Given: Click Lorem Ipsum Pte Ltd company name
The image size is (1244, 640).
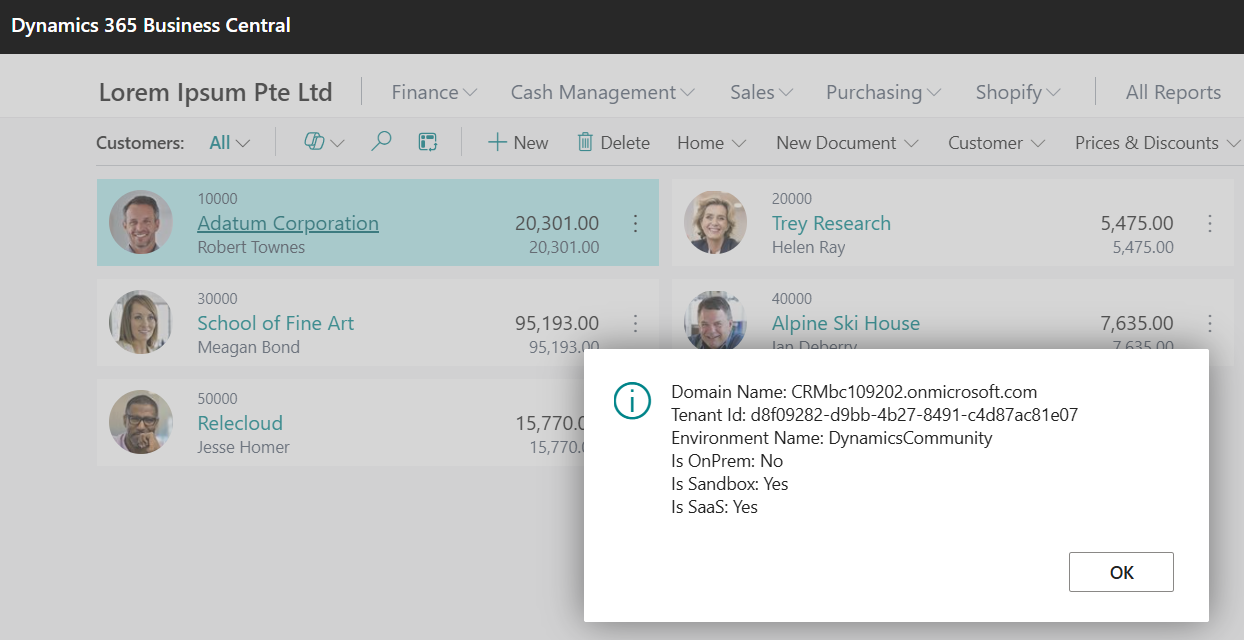Looking at the screenshot, I should click(x=215, y=92).
